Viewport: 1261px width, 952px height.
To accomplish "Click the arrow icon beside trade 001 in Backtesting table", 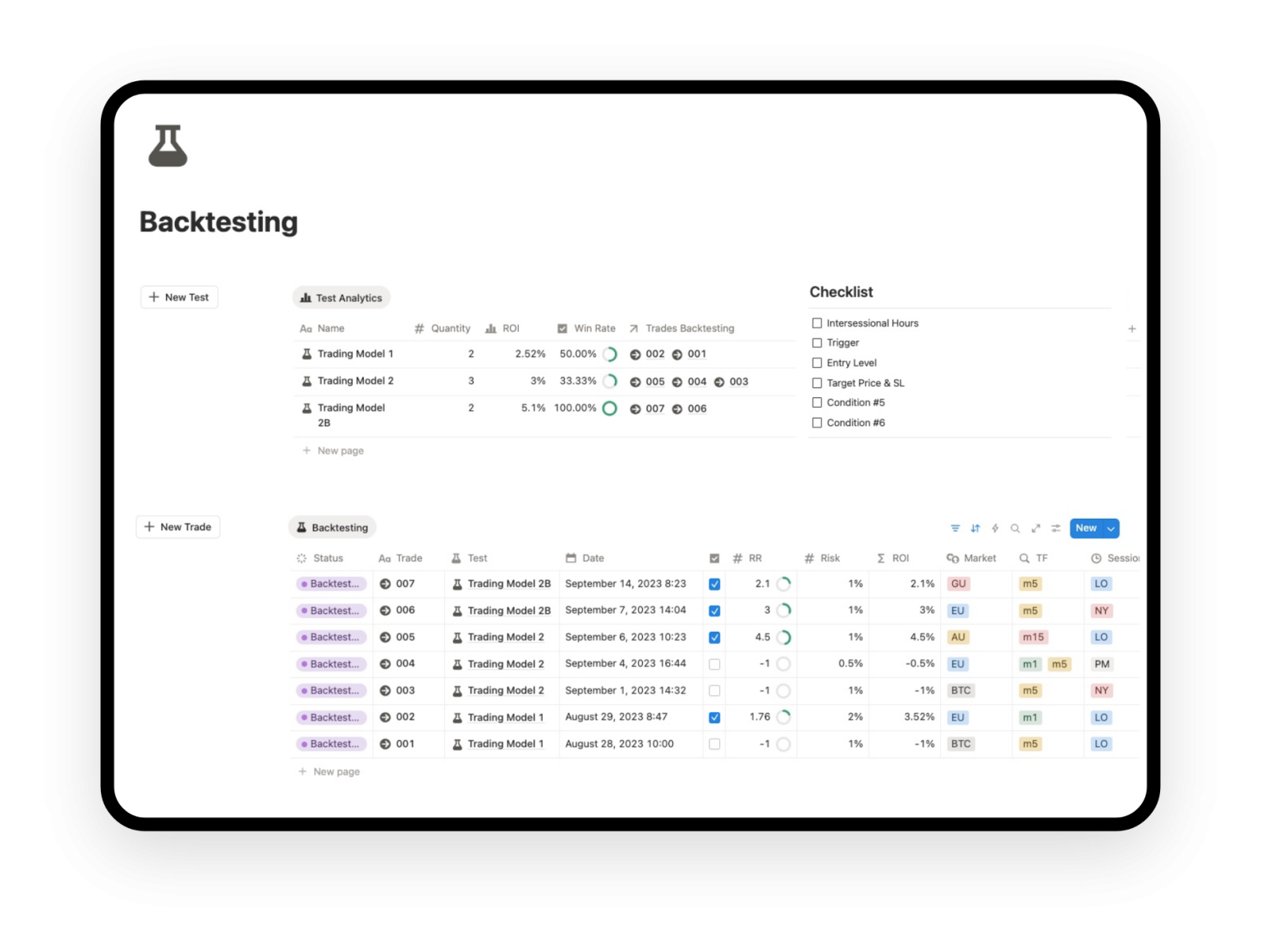I will point(385,744).
